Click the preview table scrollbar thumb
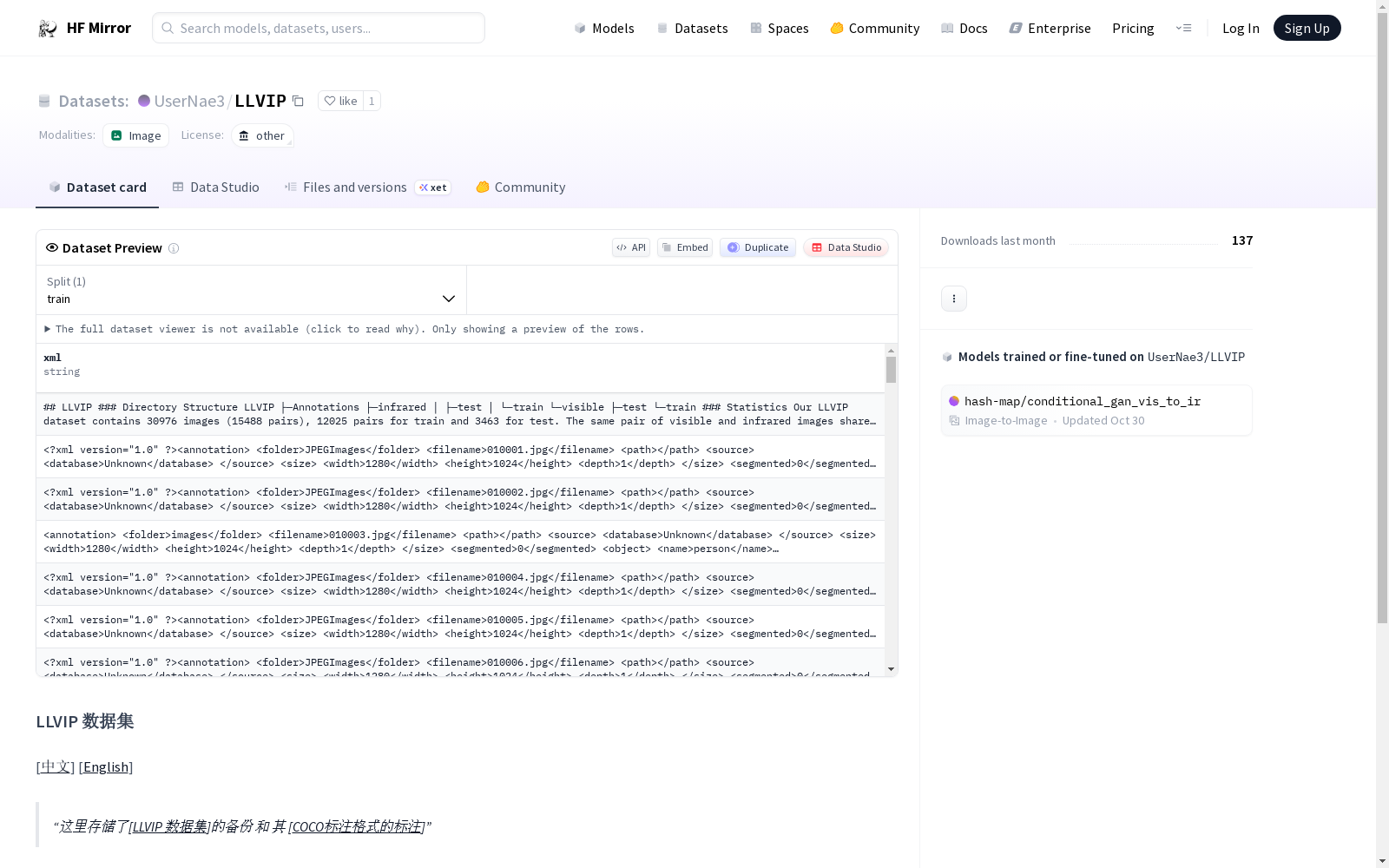This screenshot has height=868, width=1389. 891,370
